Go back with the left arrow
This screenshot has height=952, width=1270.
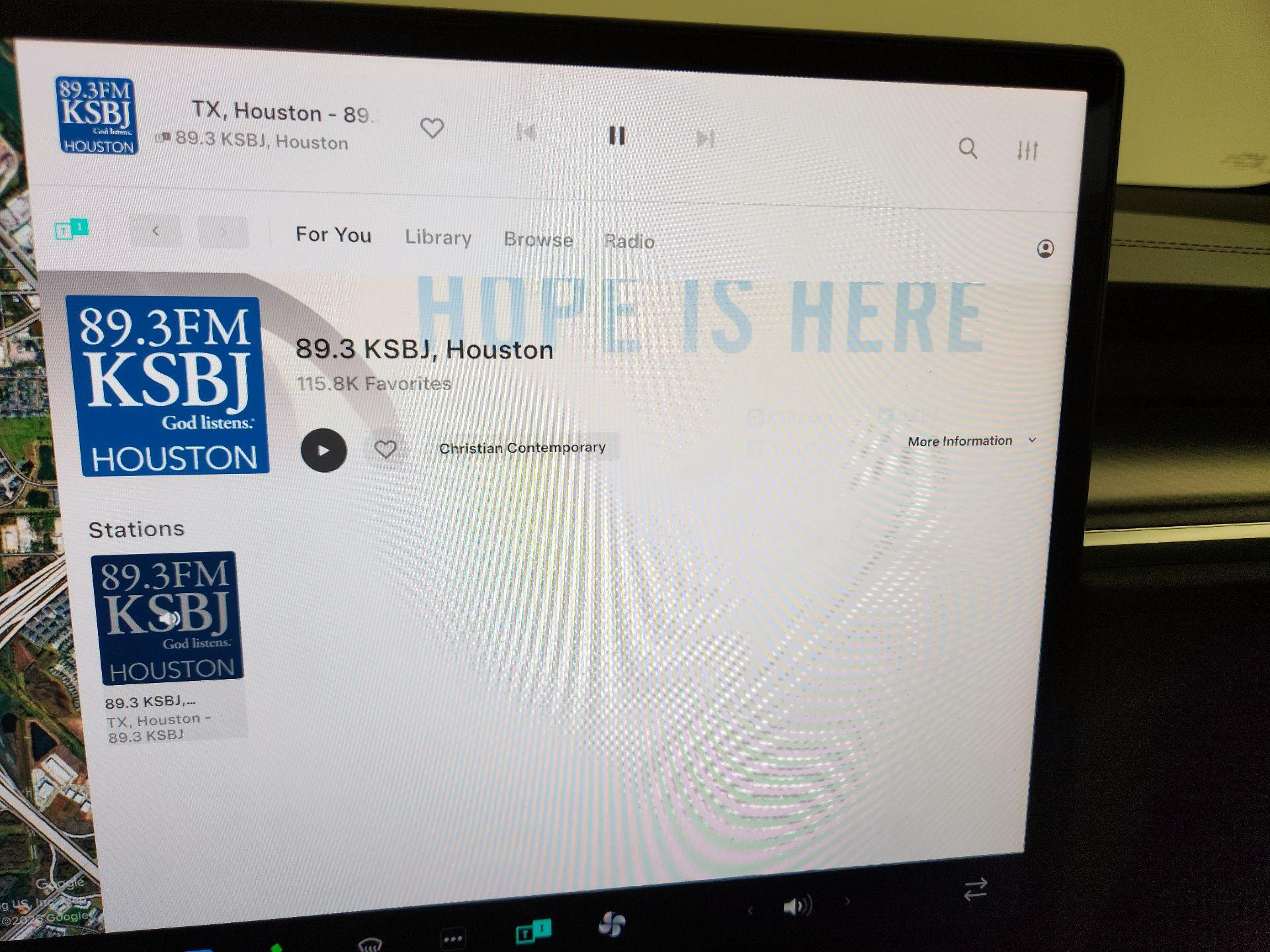(x=156, y=231)
